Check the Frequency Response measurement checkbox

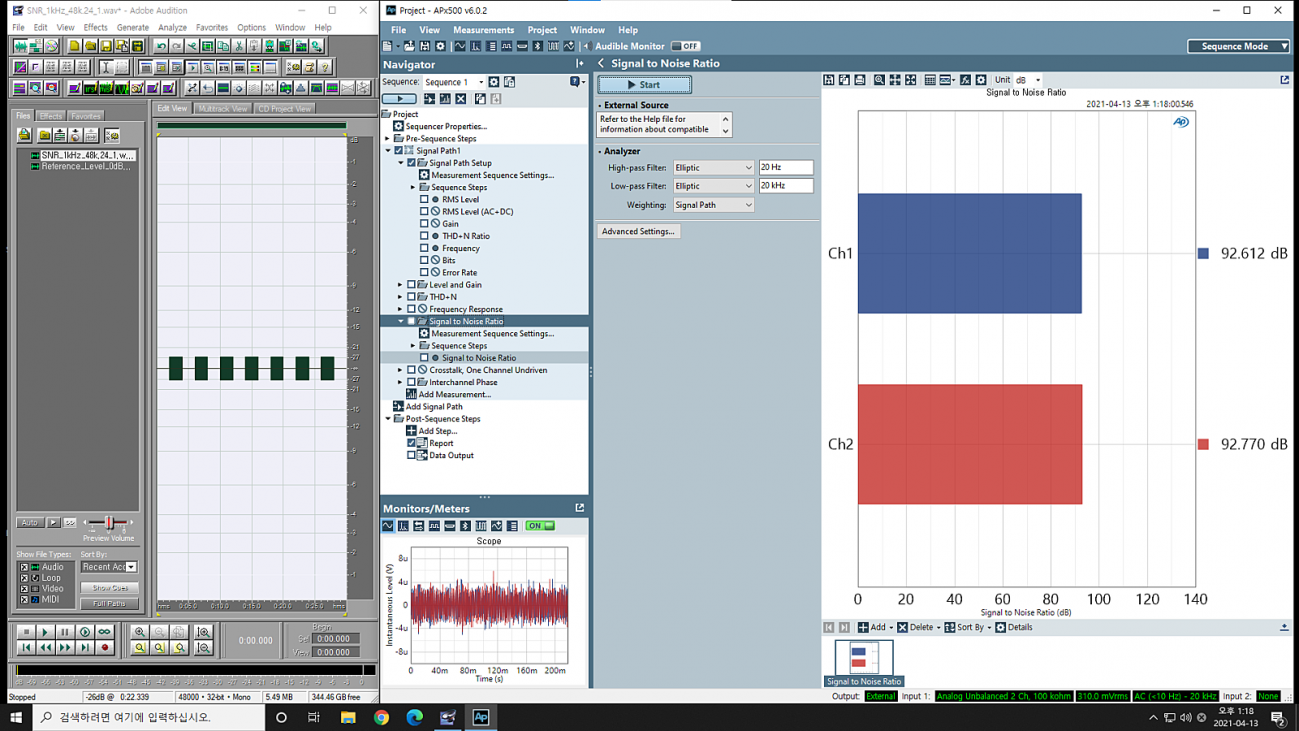(x=411, y=309)
